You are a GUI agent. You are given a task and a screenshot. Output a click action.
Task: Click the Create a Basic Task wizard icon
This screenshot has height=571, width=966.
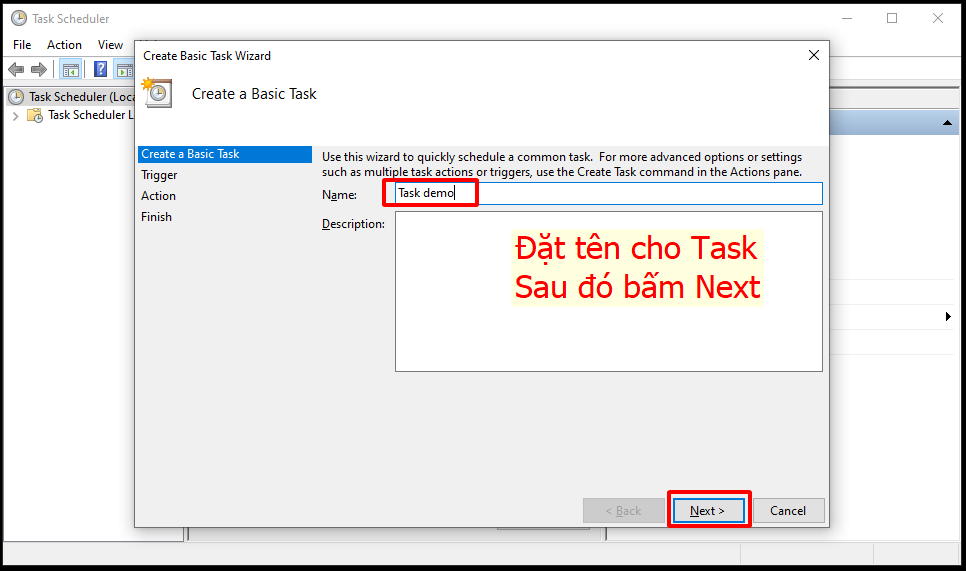point(158,93)
